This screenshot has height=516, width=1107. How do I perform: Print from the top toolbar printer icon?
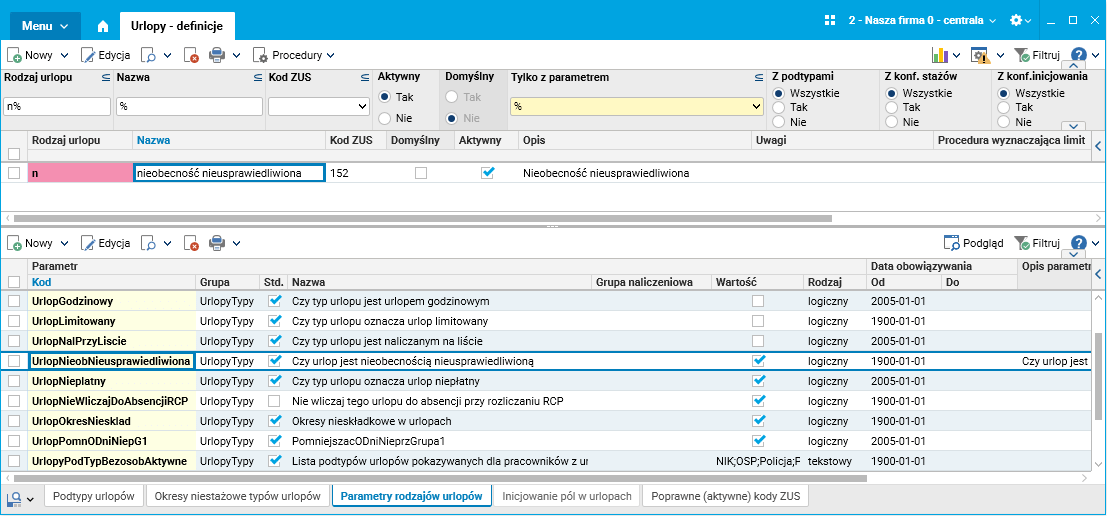pos(217,55)
